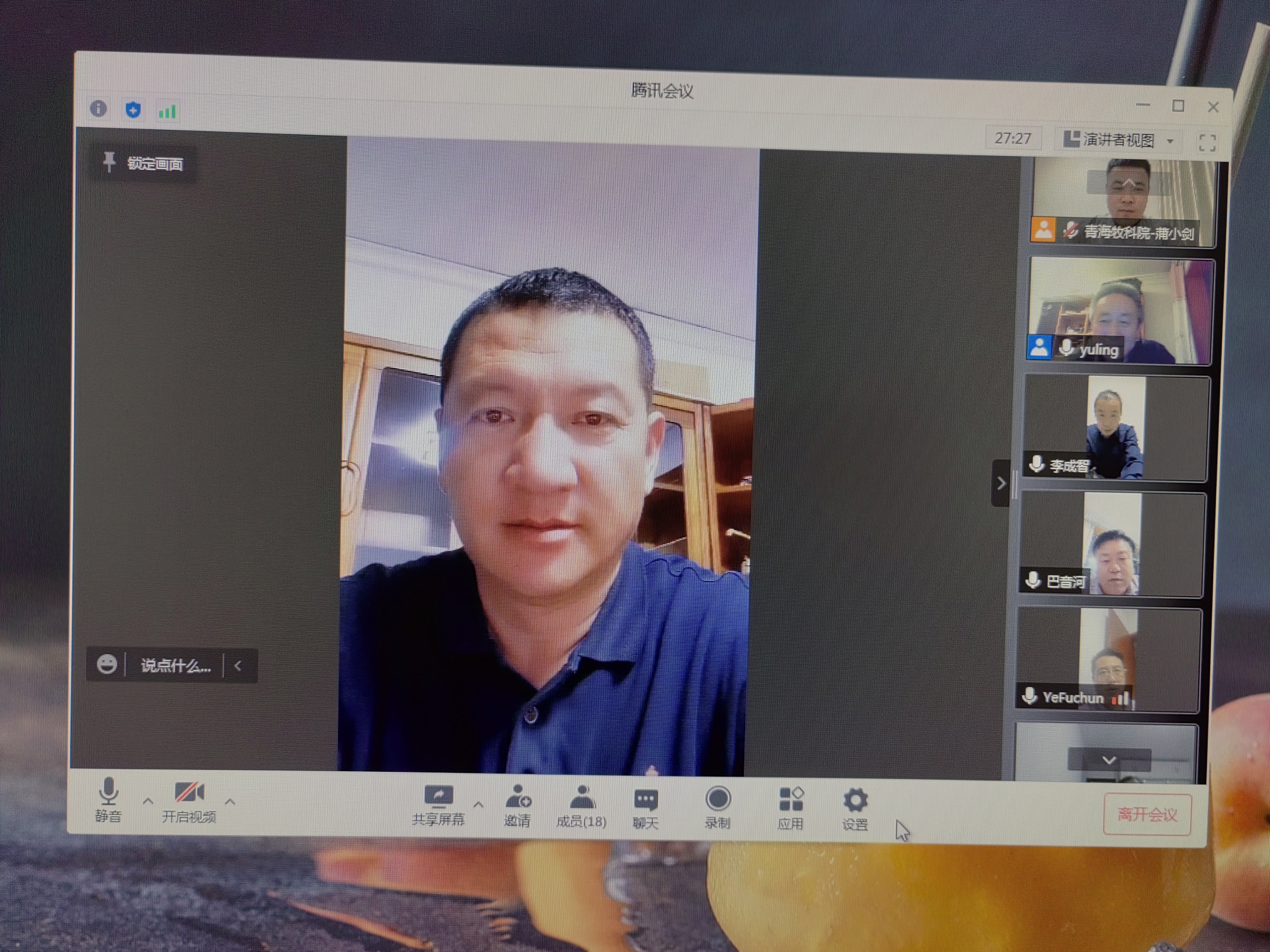Check the network signal bars icon
The width and height of the screenshot is (1270, 952).
click(x=167, y=111)
